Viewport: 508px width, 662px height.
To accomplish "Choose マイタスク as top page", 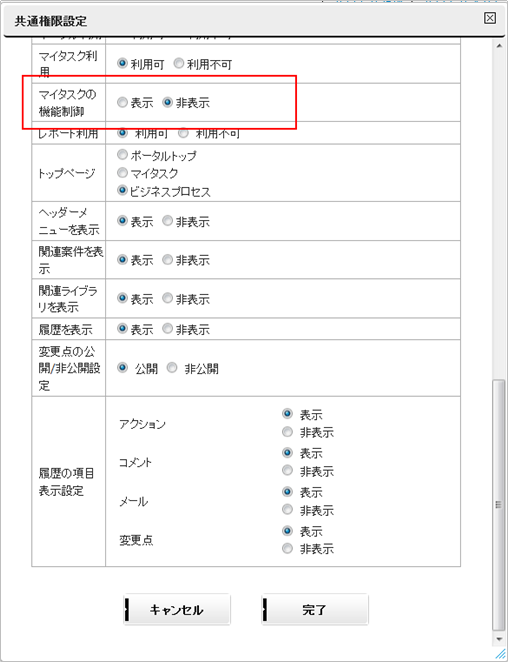I will tap(122, 173).
